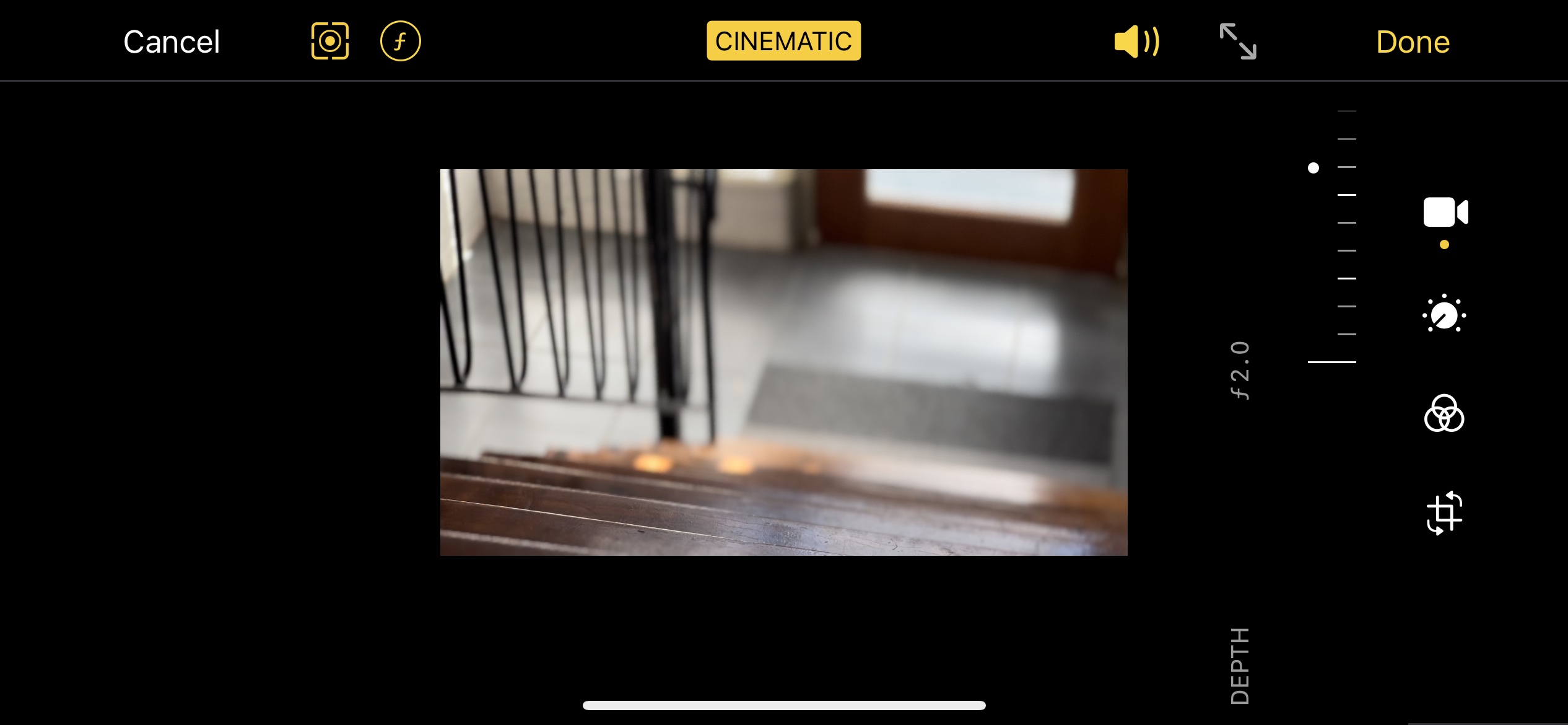Scrub the bottom timeline bar
1568x725 pixels.
(x=784, y=707)
